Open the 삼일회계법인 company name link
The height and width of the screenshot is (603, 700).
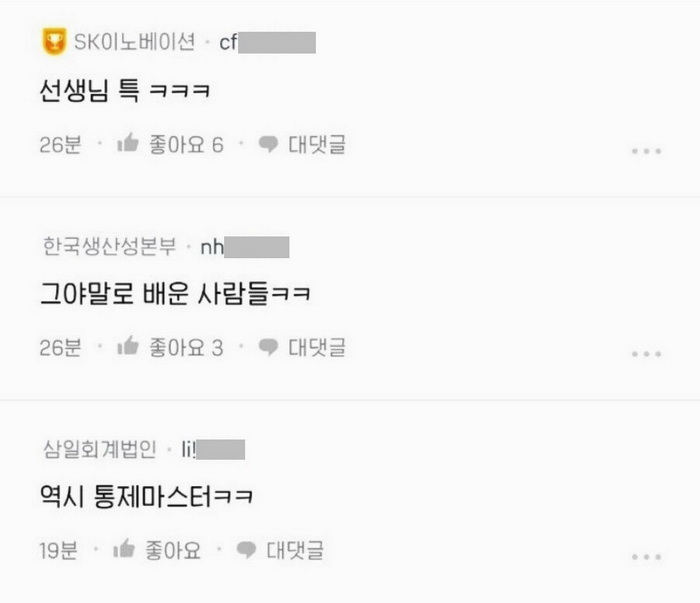coord(100,449)
